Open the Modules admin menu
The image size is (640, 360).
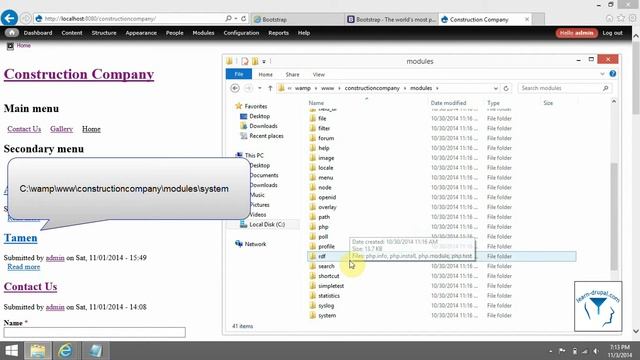[203, 33]
